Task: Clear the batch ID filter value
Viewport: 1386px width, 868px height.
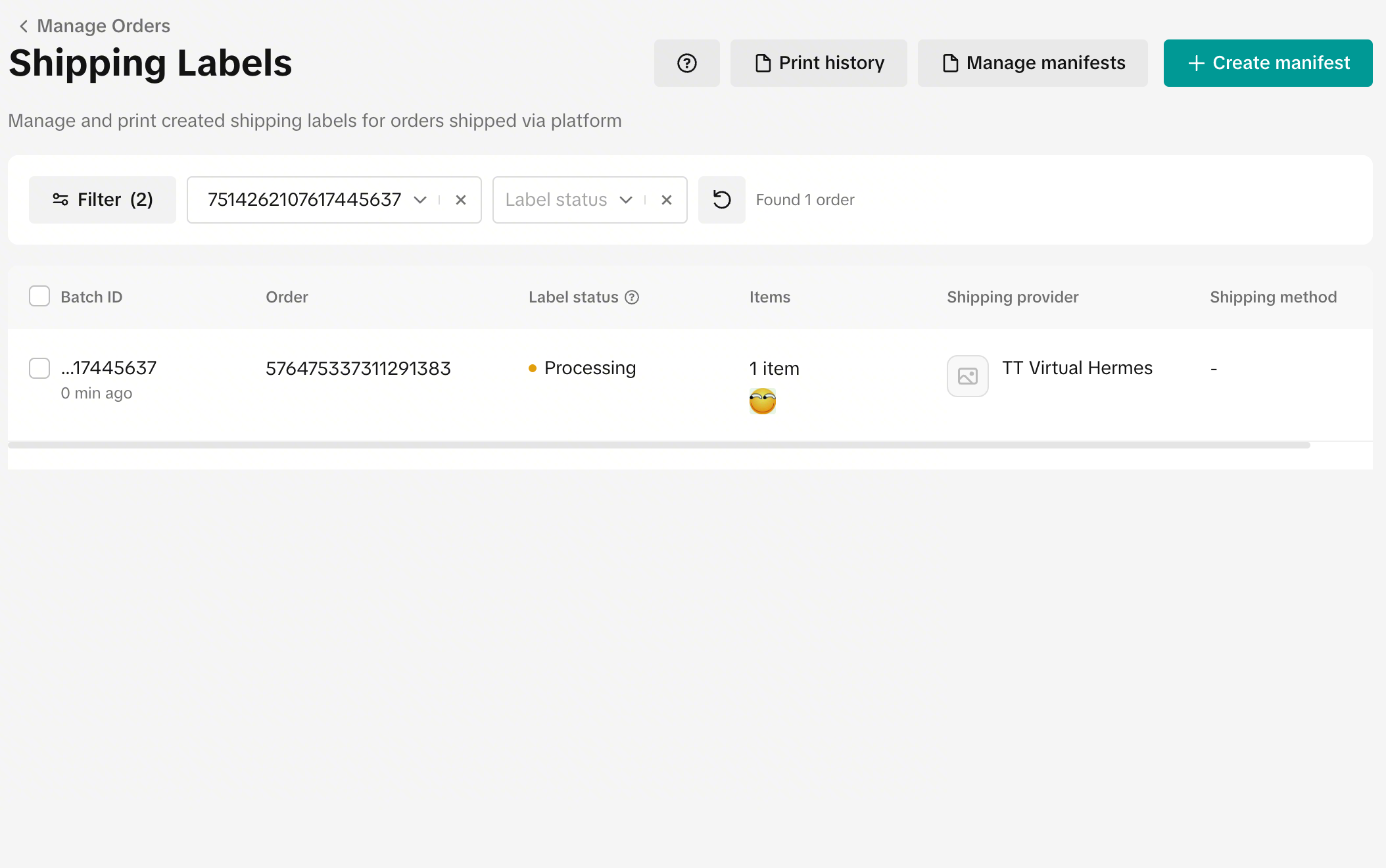Action: (x=461, y=200)
